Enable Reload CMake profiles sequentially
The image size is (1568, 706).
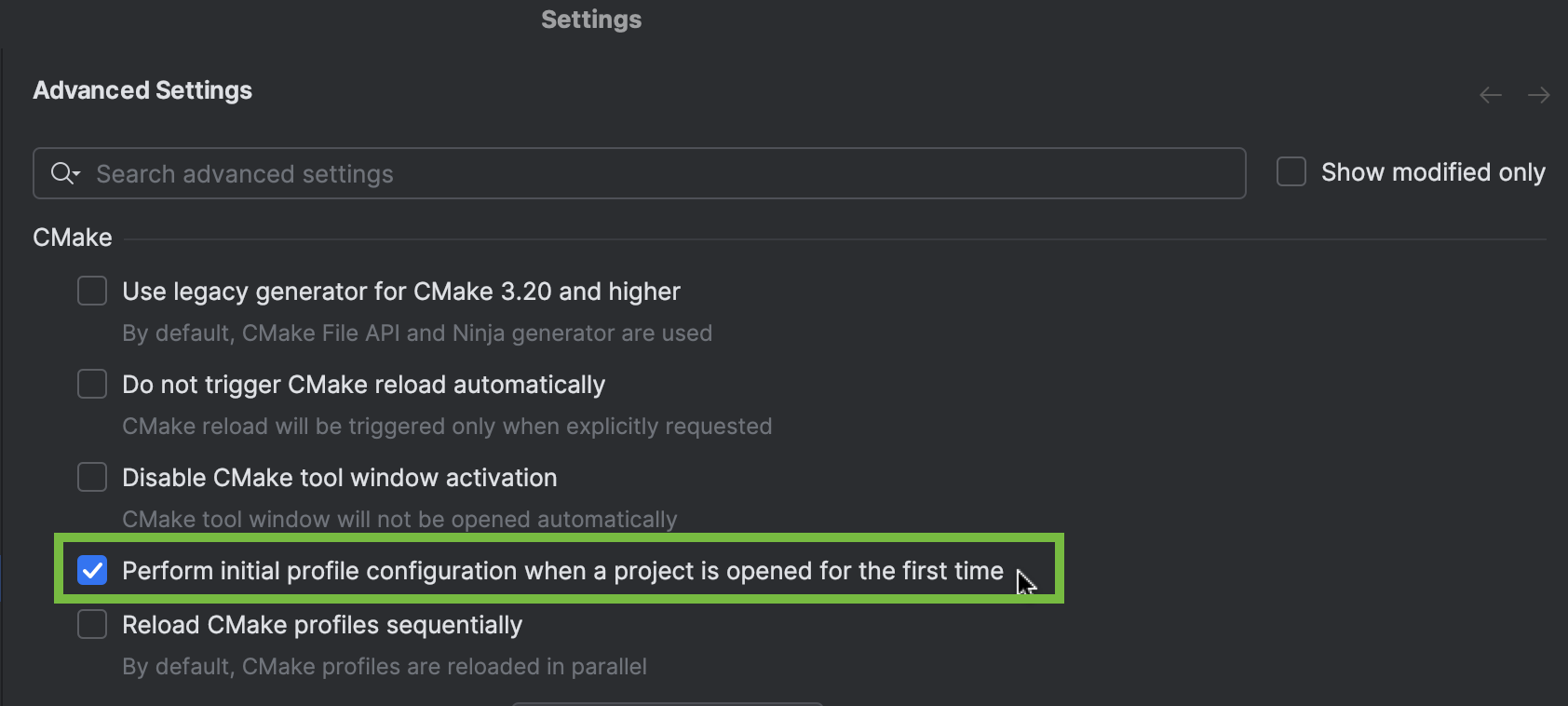[91, 624]
